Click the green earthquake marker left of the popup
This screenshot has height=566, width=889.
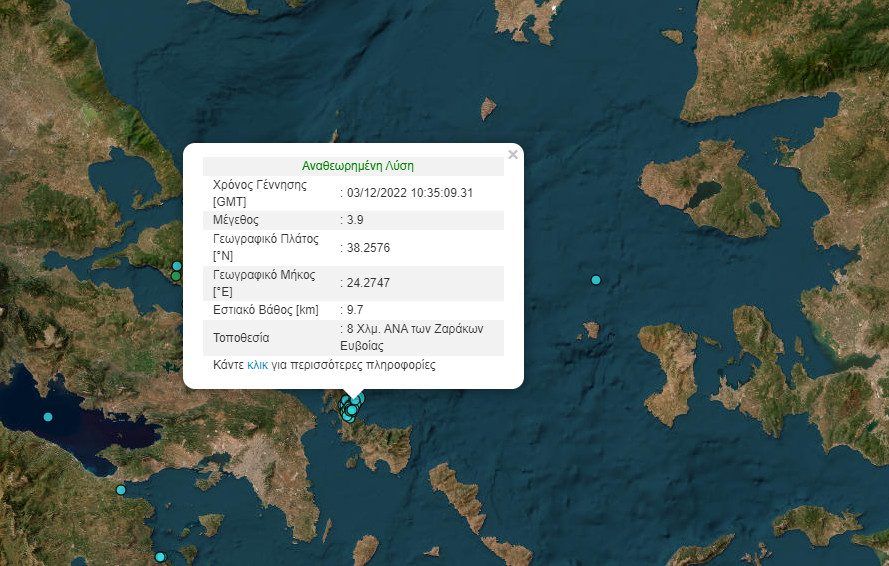pos(176,276)
